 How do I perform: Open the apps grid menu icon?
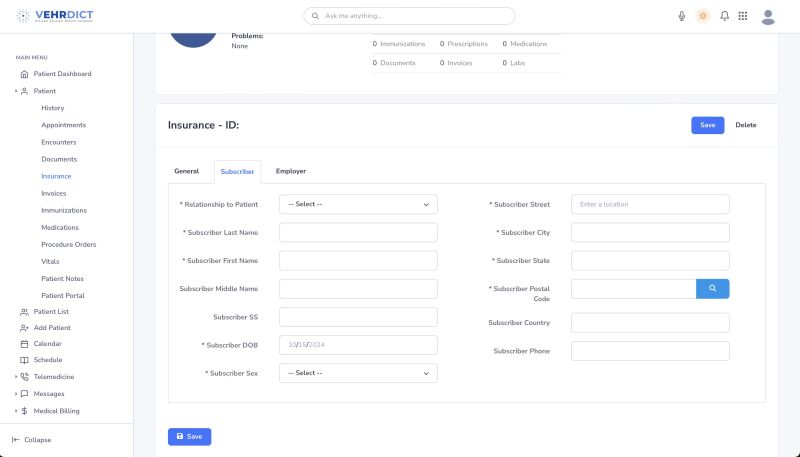pos(743,16)
